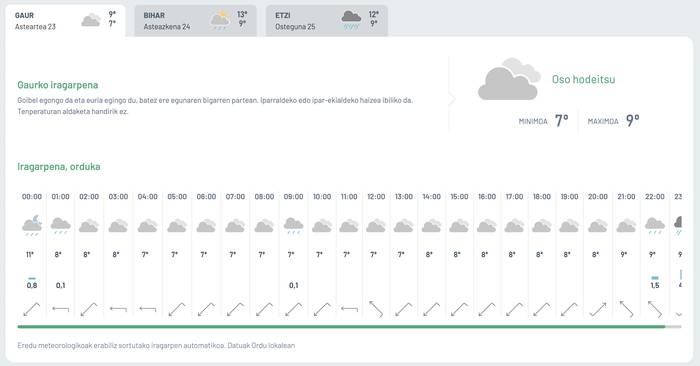
Task: Click the 00:00 night rain weather icon
Action: click(x=32, y=225)
